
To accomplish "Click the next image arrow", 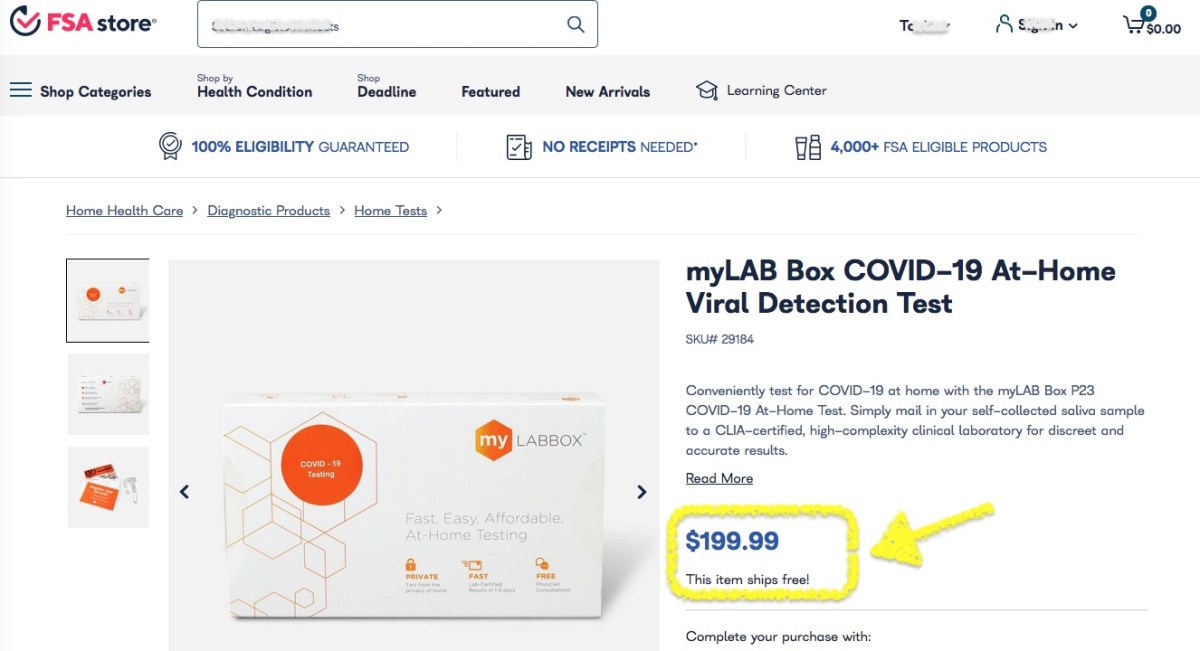I will coord(641,491).
